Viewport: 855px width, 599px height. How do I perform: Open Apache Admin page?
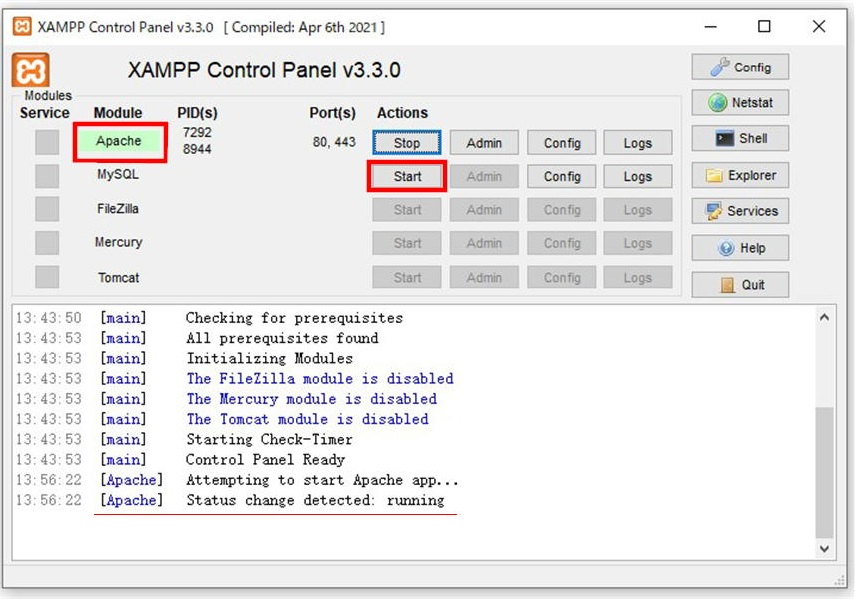click(484, 143)
